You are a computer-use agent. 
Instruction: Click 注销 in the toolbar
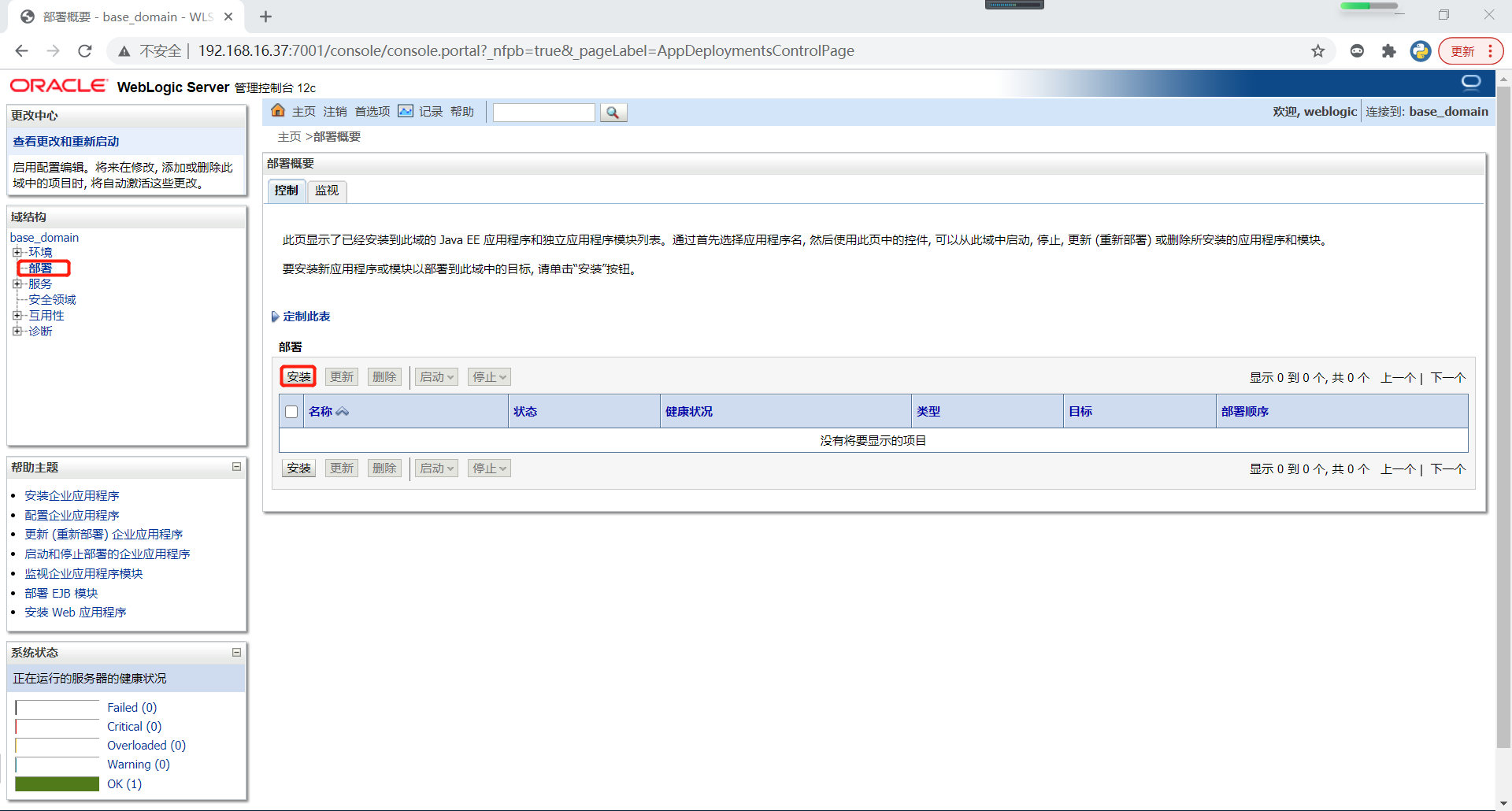click(335, 112)
